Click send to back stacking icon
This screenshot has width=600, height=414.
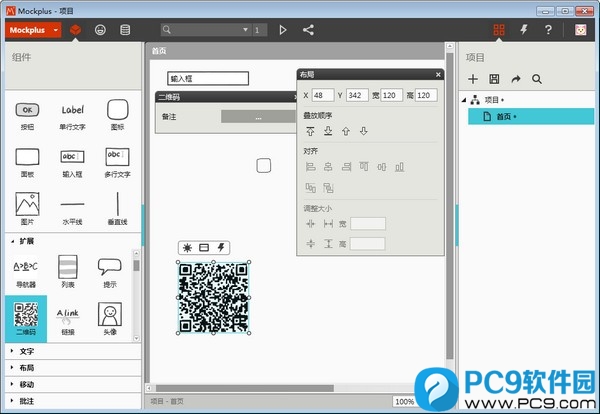pyautogui.click(x=328, y=131)
